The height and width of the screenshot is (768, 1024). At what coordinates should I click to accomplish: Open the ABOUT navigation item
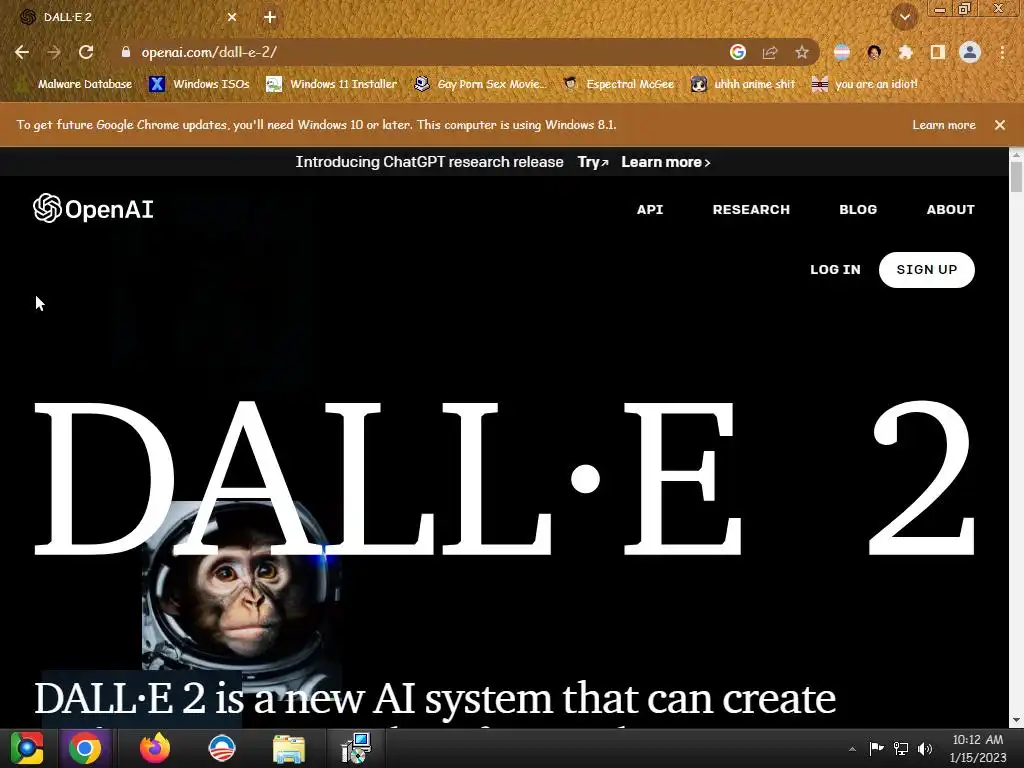pyautogui.click(x=950, y=210)
